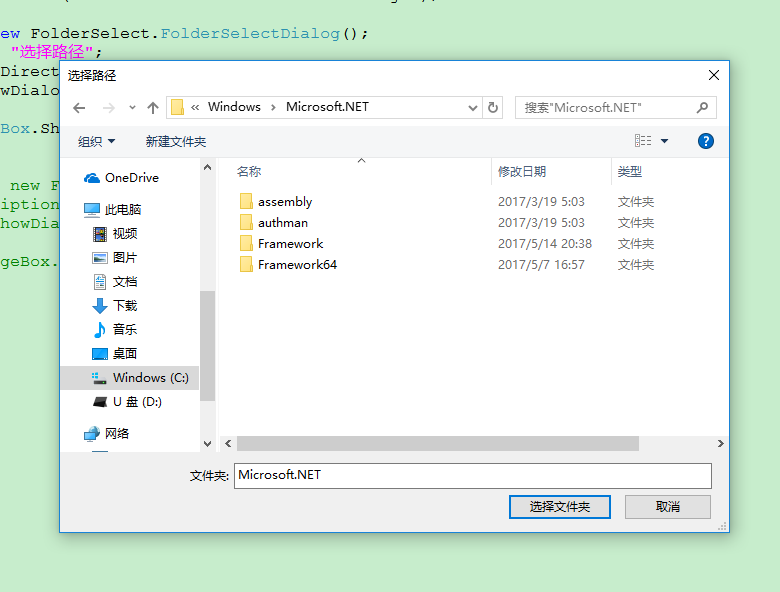The height and width of the screenshot is (592, 780).
Task: Select the Framework64 folder
Action: (297, 265)
